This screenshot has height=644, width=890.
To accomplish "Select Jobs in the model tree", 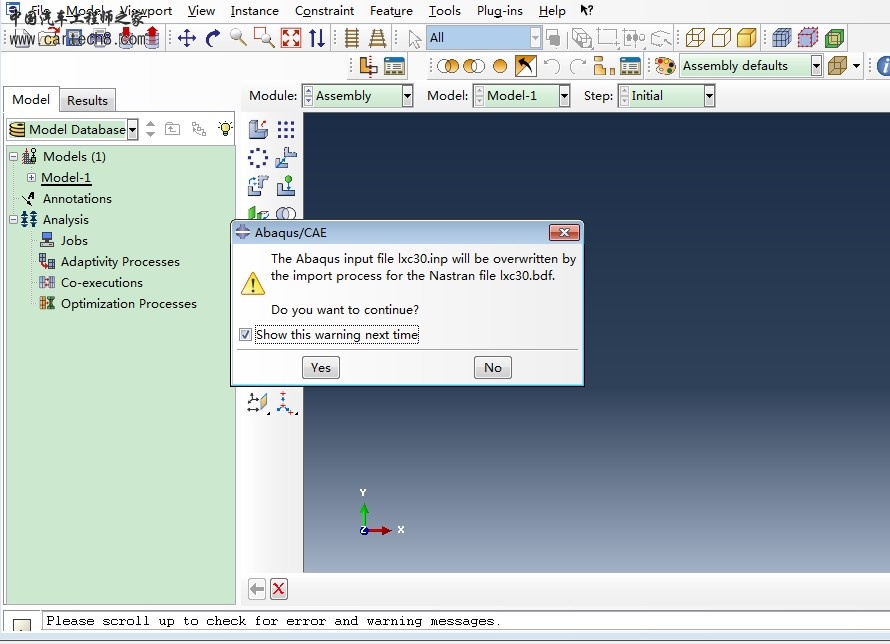I will [x=74, y=241].
